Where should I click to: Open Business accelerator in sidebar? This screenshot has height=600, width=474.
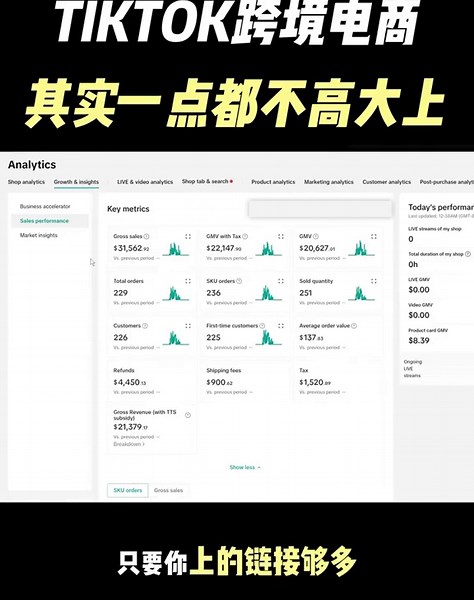[45, 206]
